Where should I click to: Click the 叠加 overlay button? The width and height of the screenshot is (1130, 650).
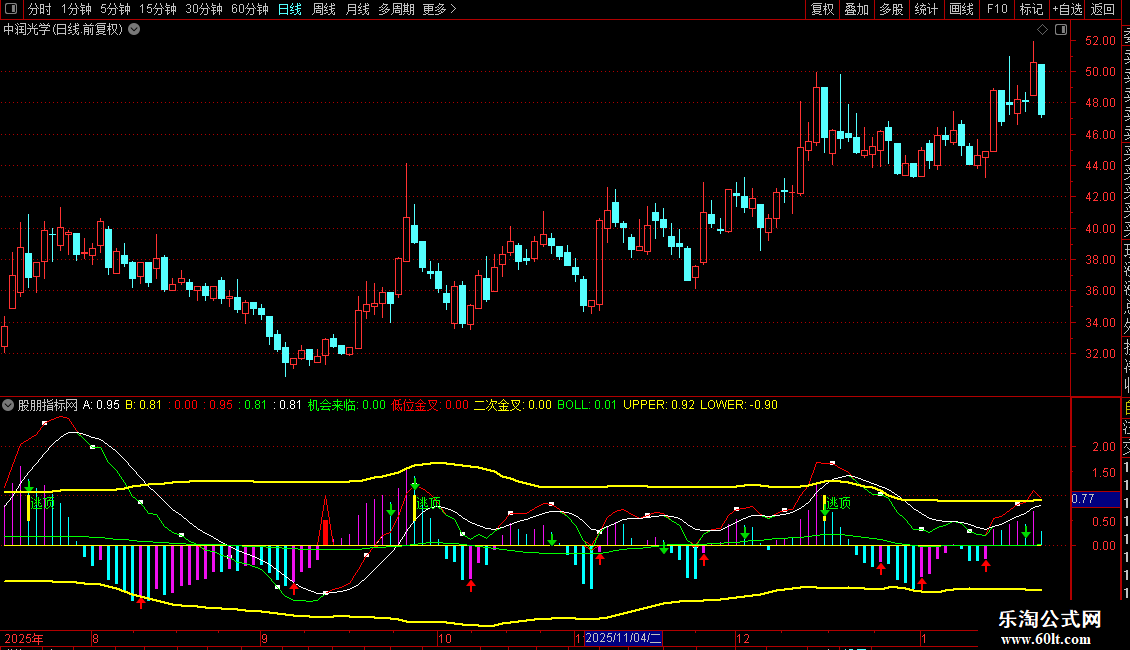coord(857,9)
